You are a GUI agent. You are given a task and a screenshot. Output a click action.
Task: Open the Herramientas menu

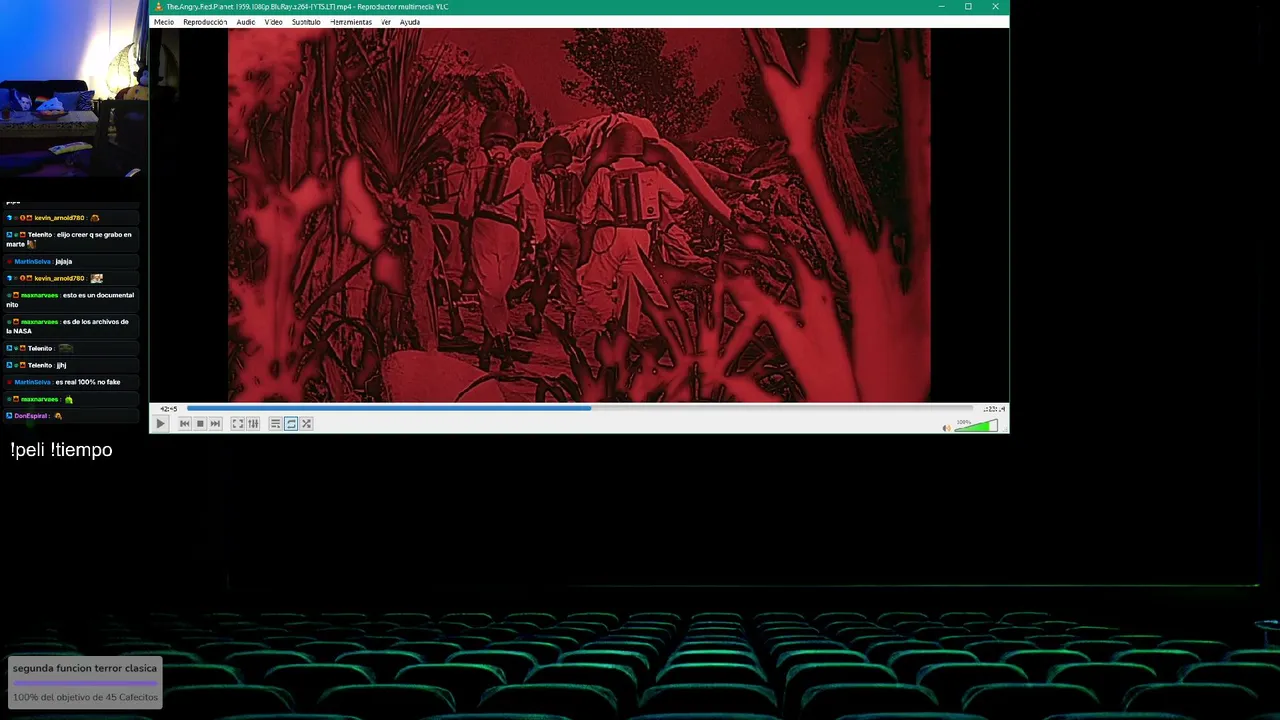tap(351, 22)
